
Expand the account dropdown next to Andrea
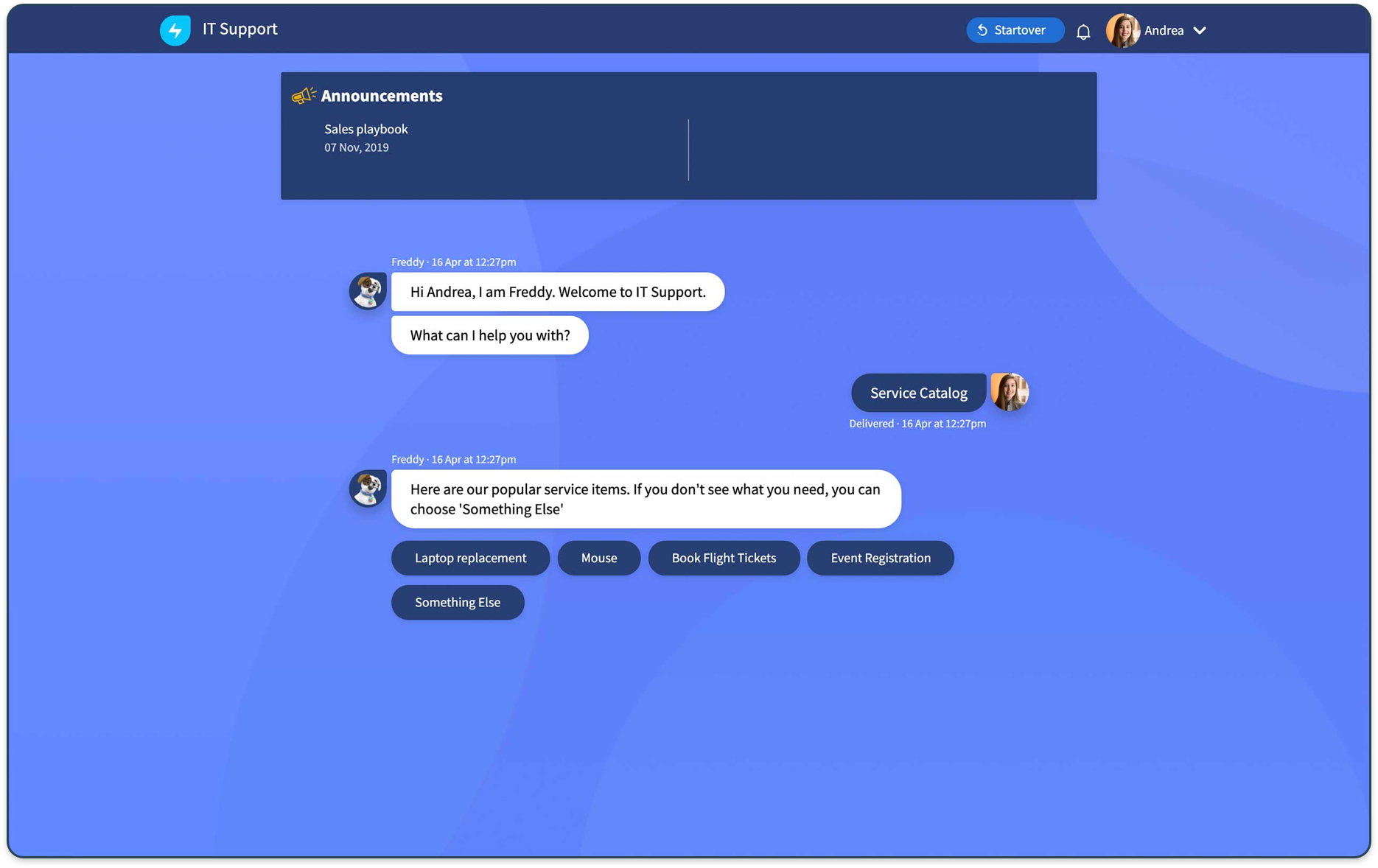1200,30
